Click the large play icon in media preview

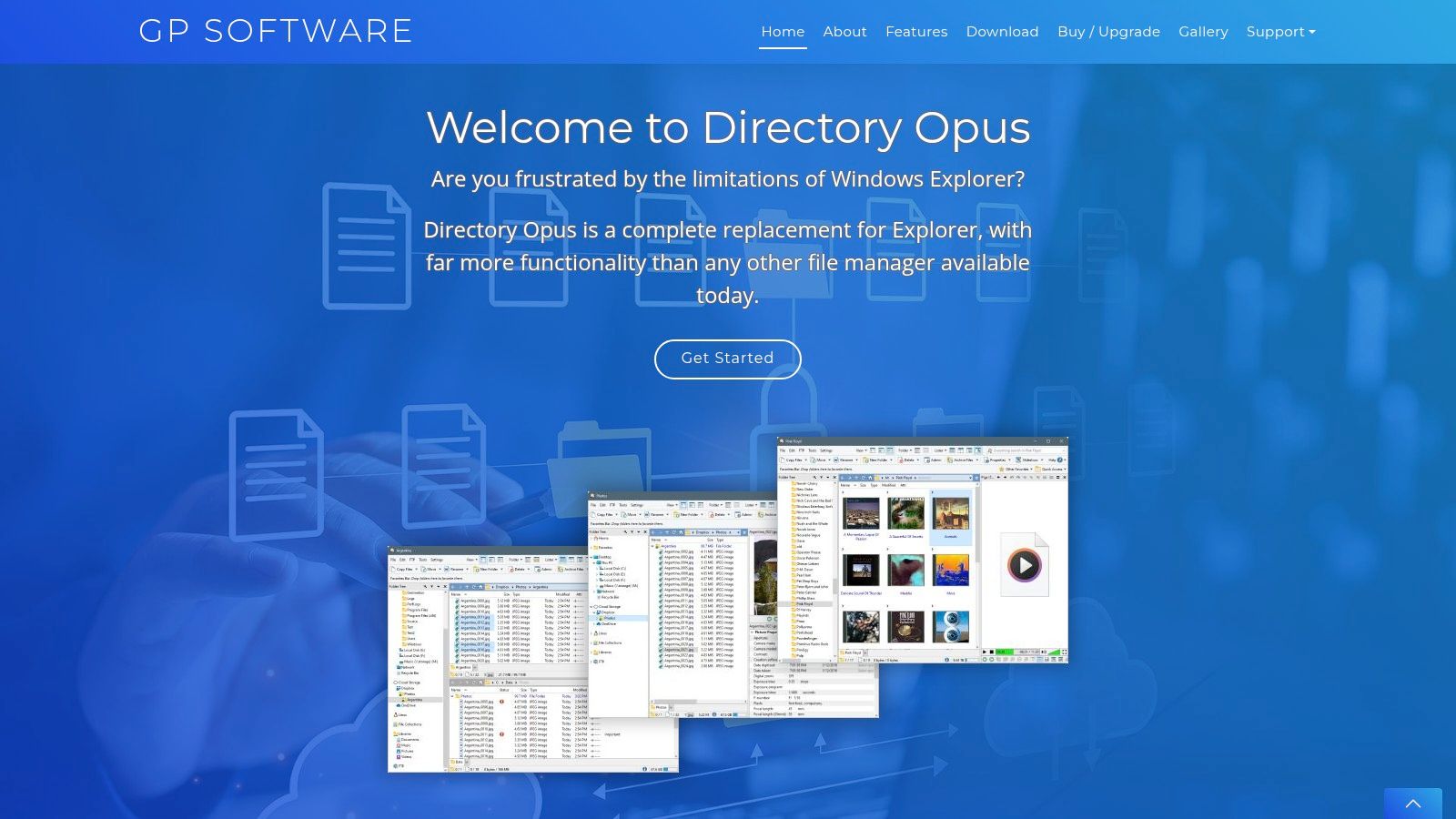click(x=1025, y=565)
